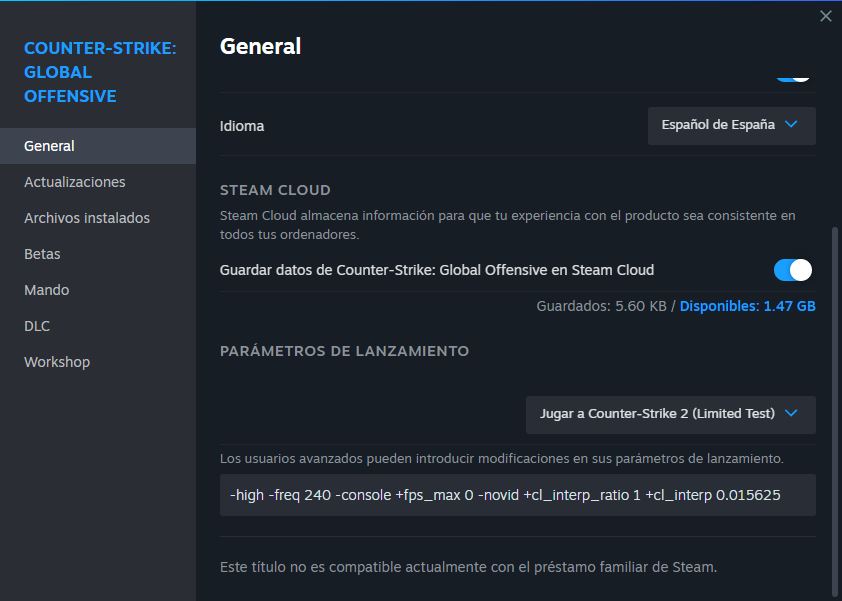This screenshot has height=601, width=842.
Task: Open the Mando settings tab
Action: (98, 290)
